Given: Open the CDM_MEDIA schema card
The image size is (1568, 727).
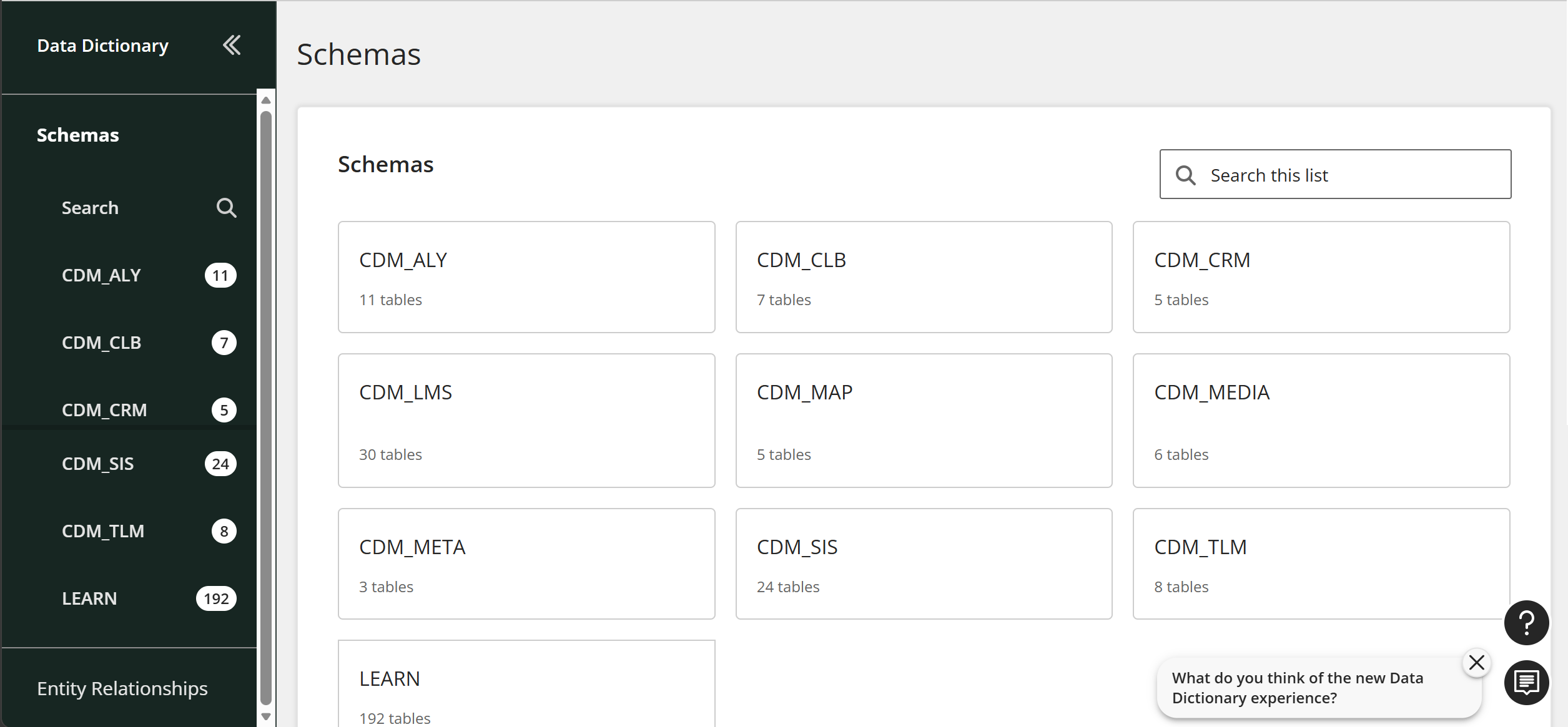Looking at the screenshot, I should click(x=1321, y=420).
